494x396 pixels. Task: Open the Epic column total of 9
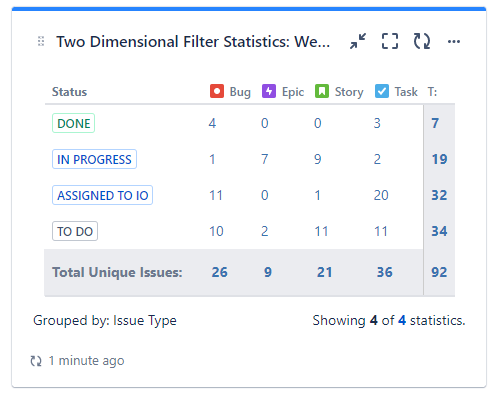tap(268, 272)
